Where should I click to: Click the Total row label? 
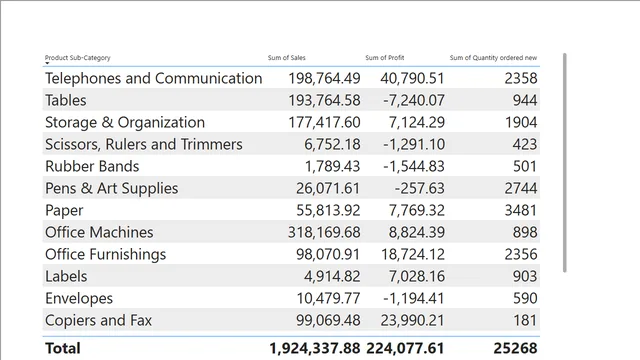point(62,348)
